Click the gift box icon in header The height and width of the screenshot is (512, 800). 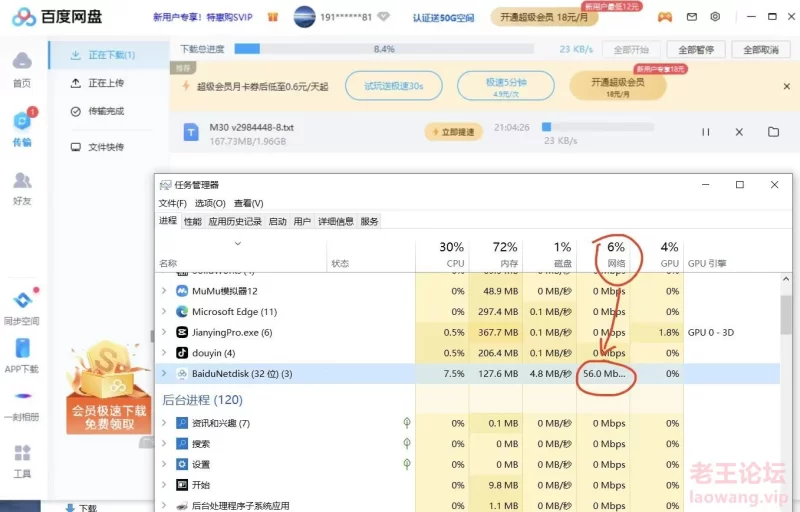[273, 17]
